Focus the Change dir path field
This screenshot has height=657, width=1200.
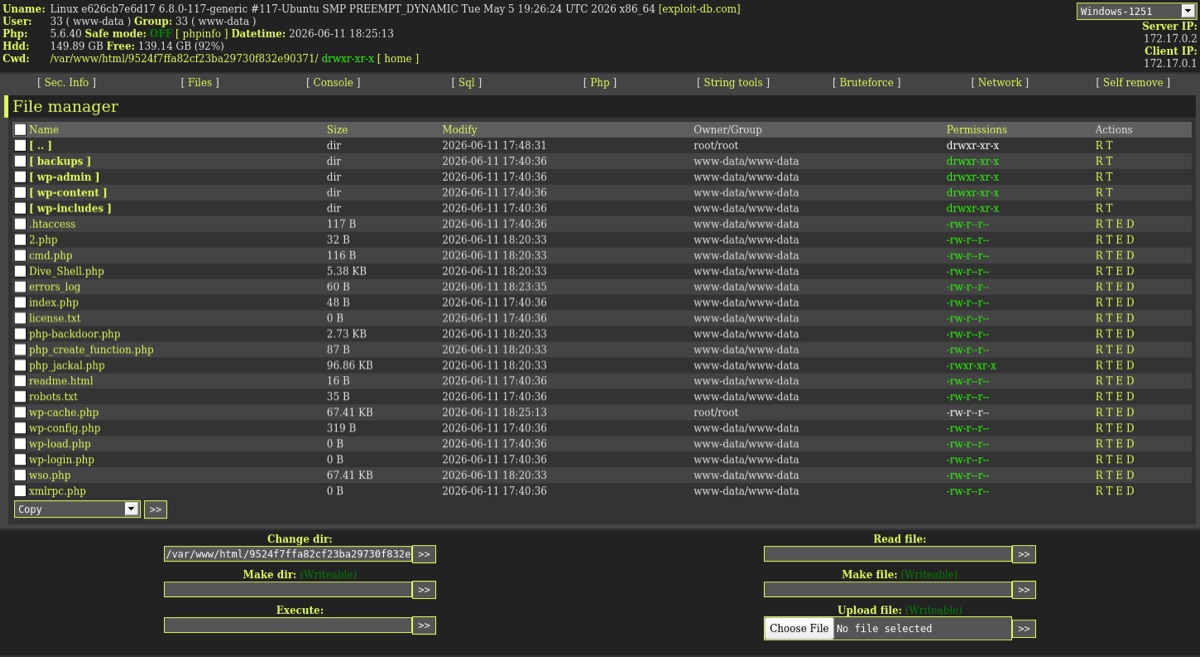tap(288, 554)
